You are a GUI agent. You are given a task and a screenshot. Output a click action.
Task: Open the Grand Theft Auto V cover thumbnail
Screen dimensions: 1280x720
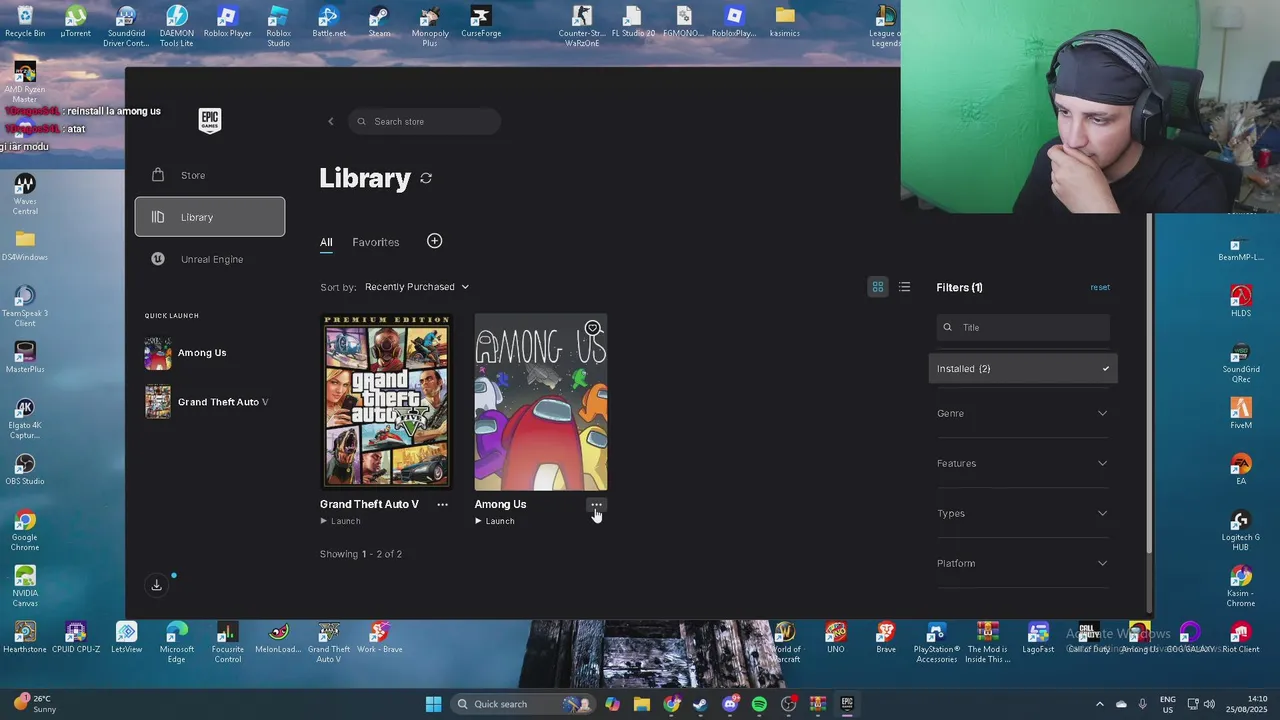coord(386,402)
